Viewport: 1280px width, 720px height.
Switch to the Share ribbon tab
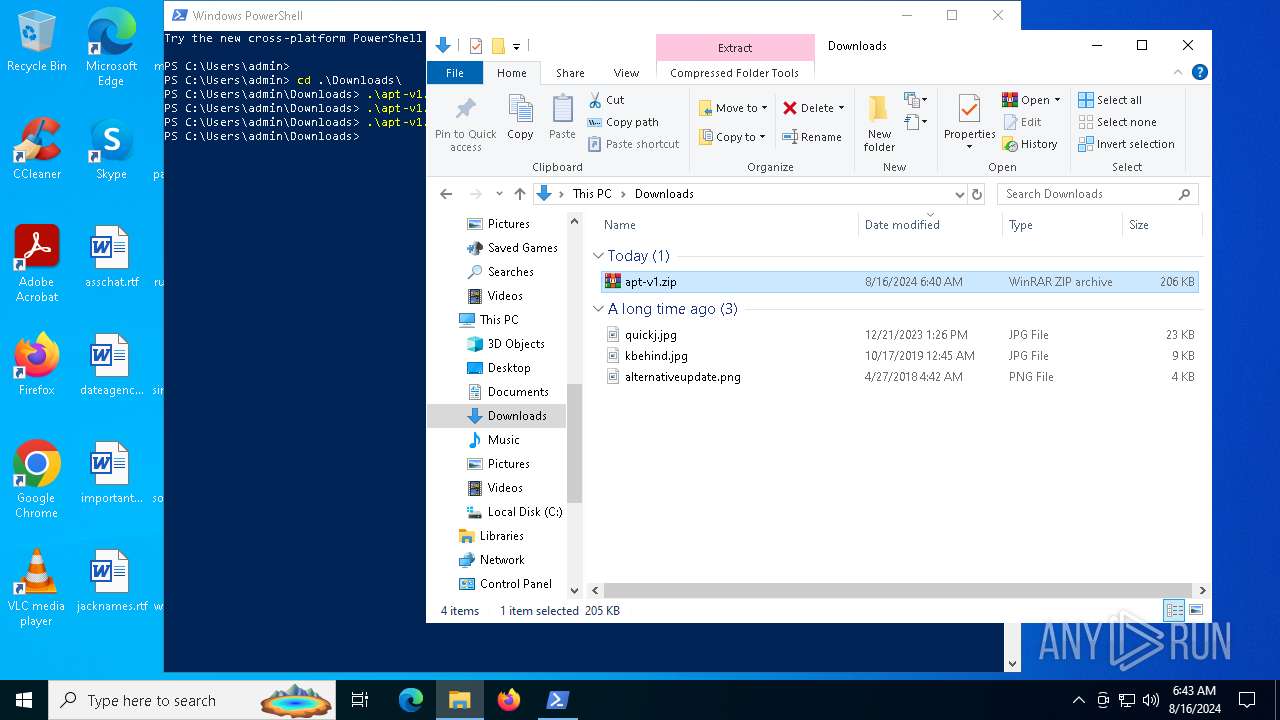(570, 73)
